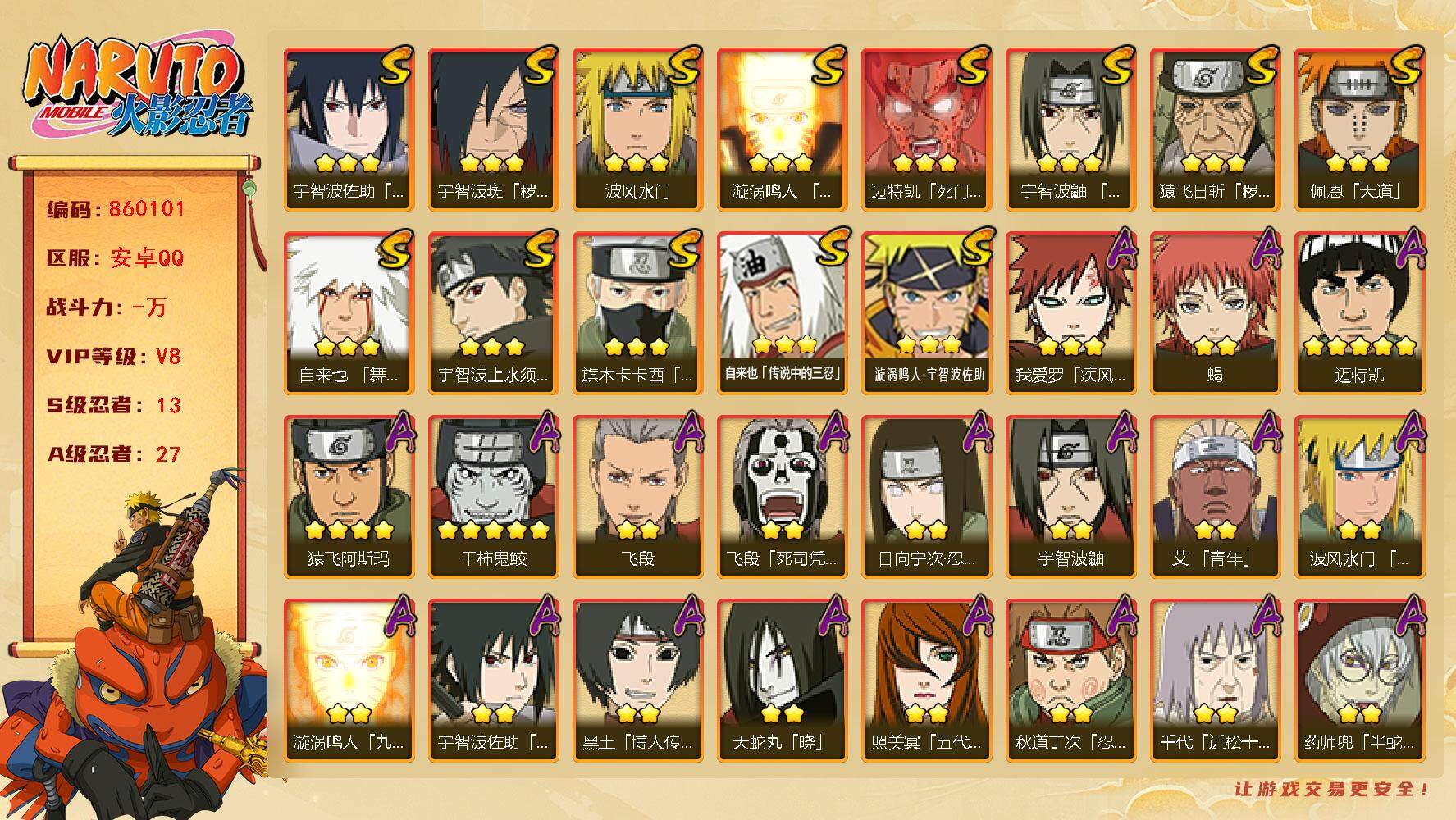Click the 编码: 860101 account code text
The width and height of the screenshot is (1456, 820).
point(116,209)
